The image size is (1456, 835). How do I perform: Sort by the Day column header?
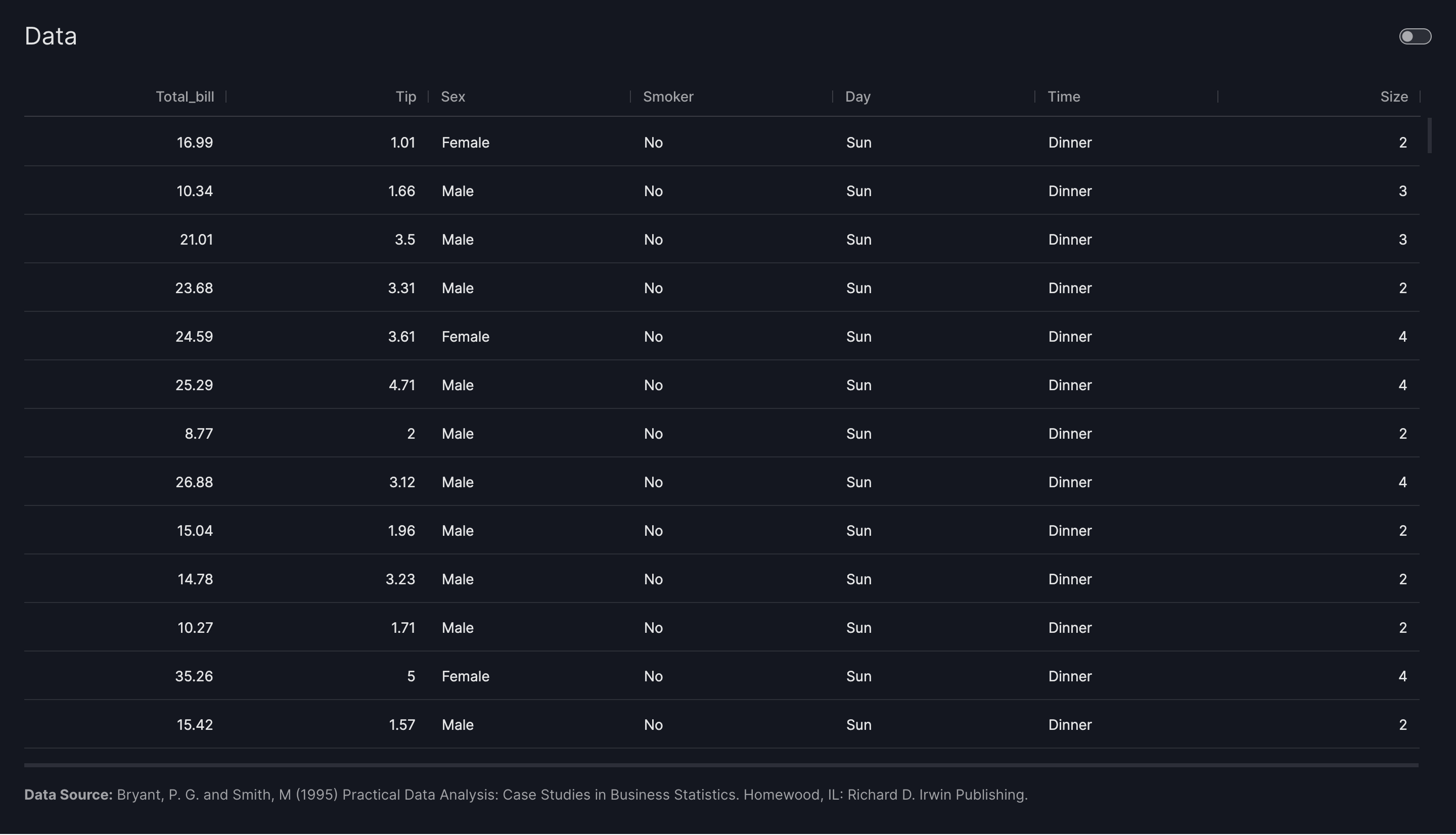pos(857,97)
